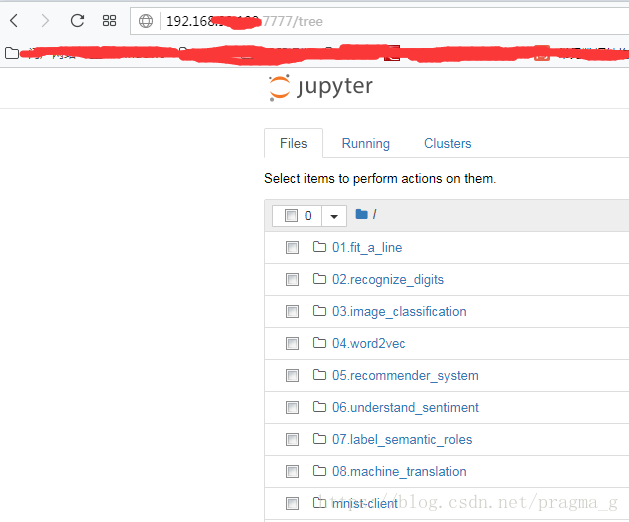The image size is (629, 522).
Task: Check the box for 07.label_semantic_roles
Action: 292,439
